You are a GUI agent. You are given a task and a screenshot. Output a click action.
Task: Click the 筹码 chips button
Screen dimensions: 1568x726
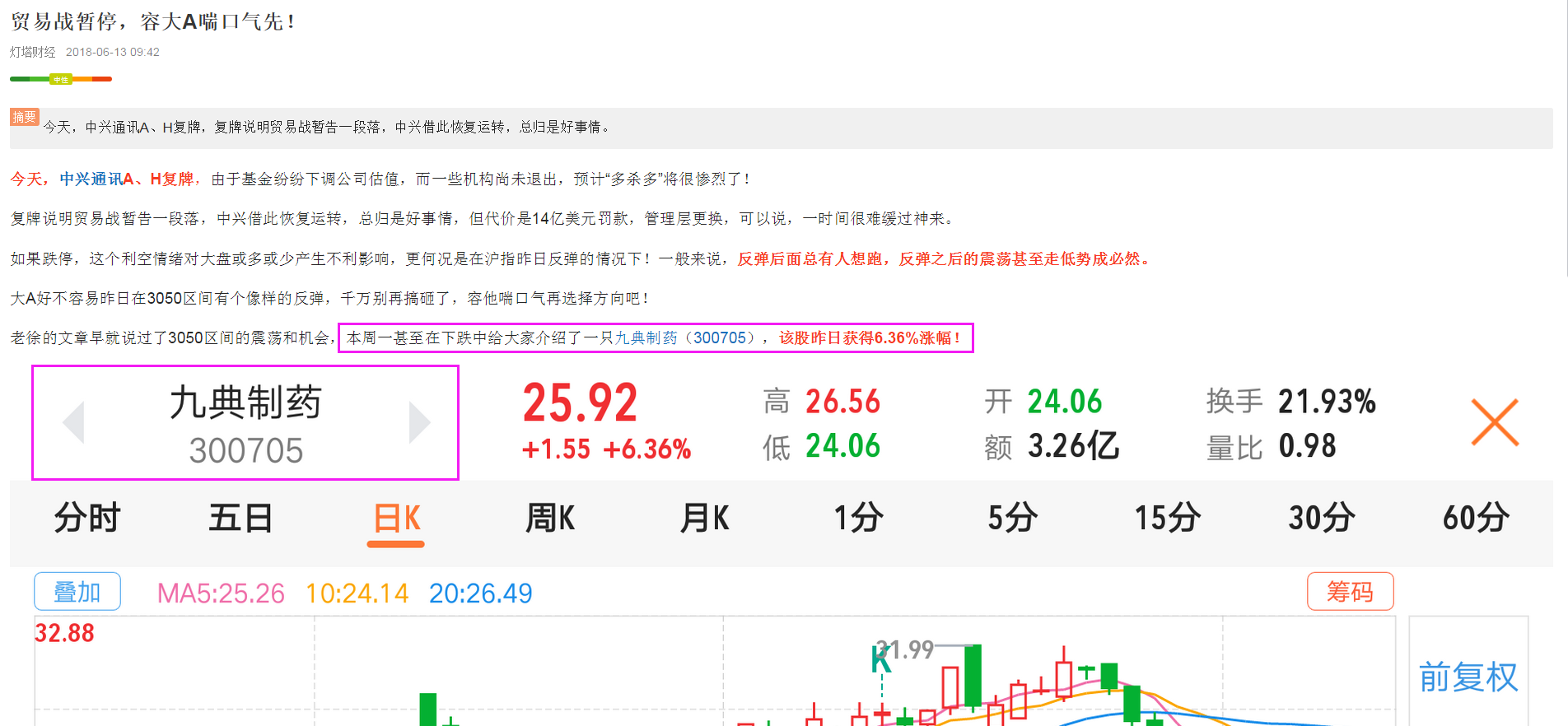point(1351,591)
